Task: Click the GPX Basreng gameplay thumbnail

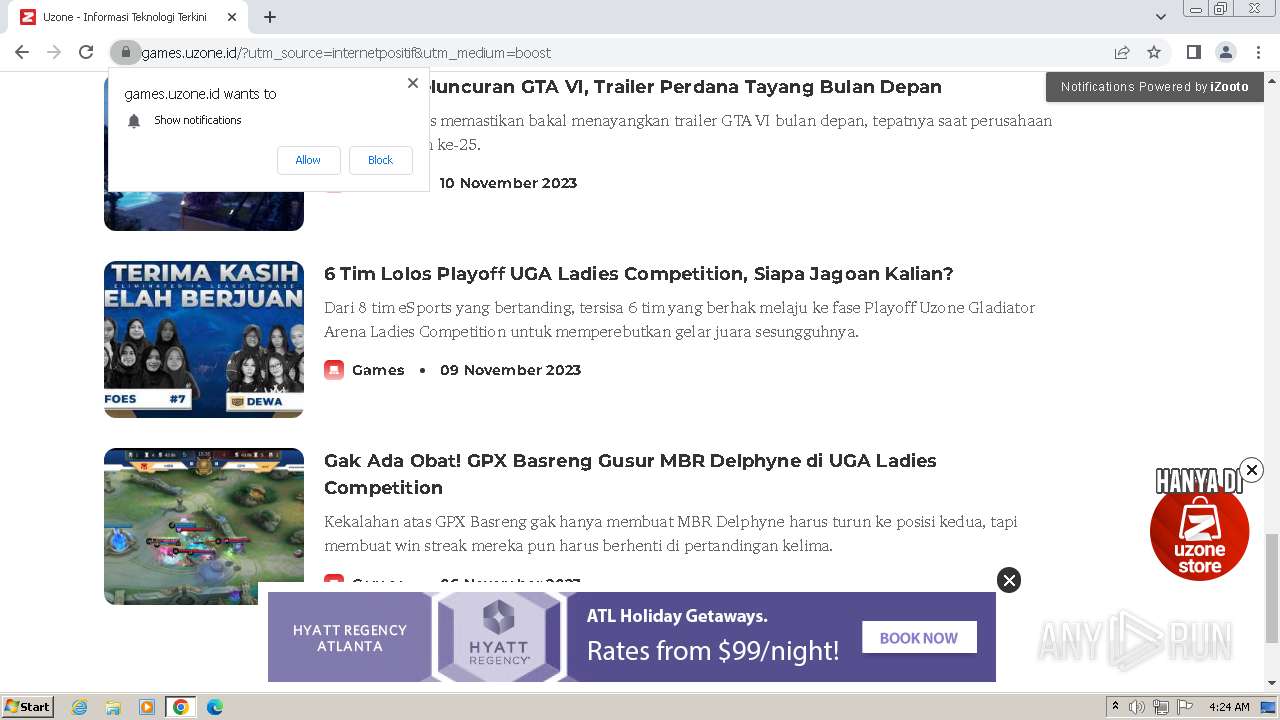Action: click(x=204, y=526)
